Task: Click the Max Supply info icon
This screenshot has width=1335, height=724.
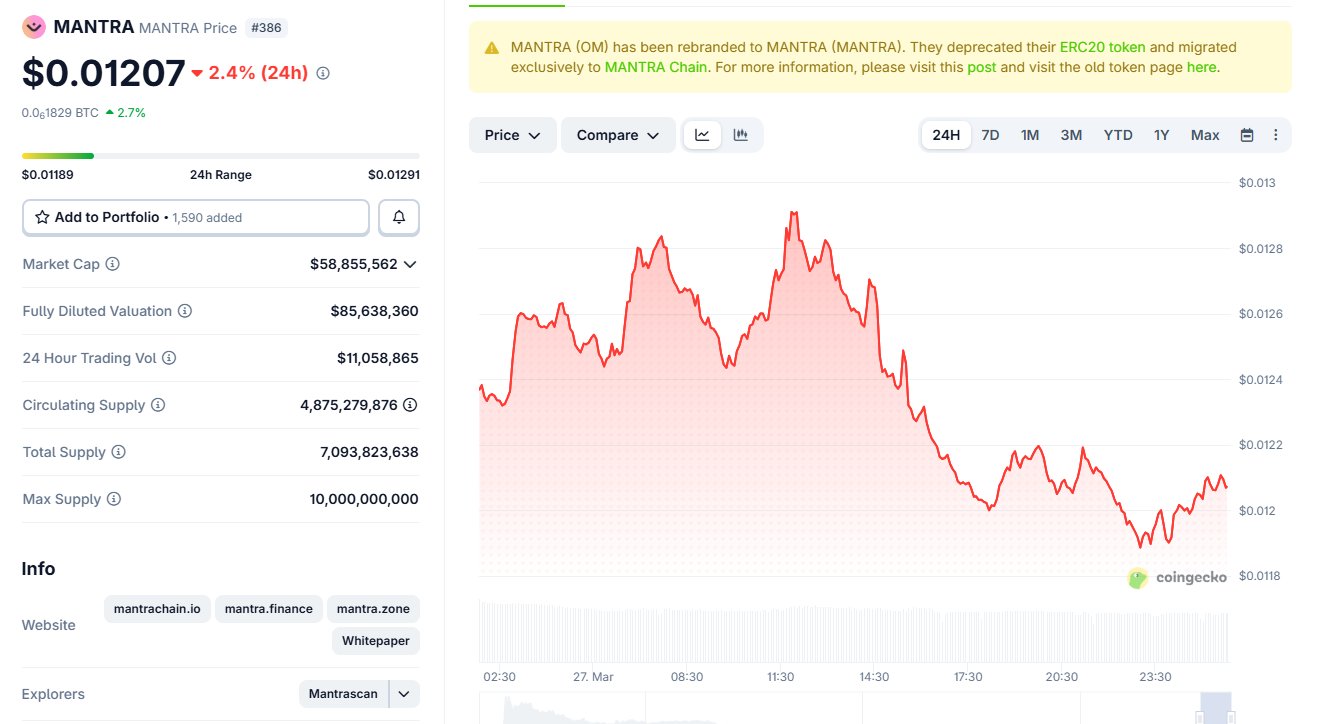Action: [114, 499]
